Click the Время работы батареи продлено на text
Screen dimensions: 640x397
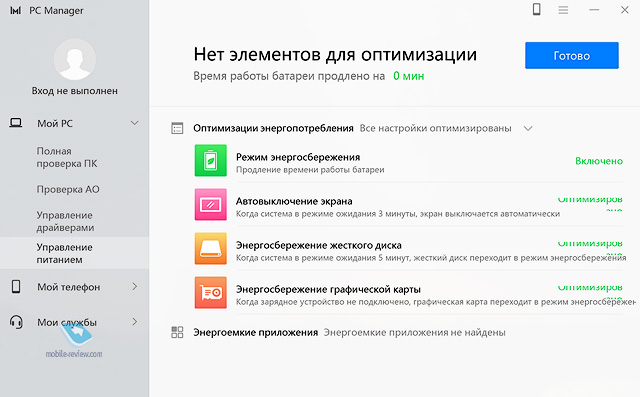[289, 76]
